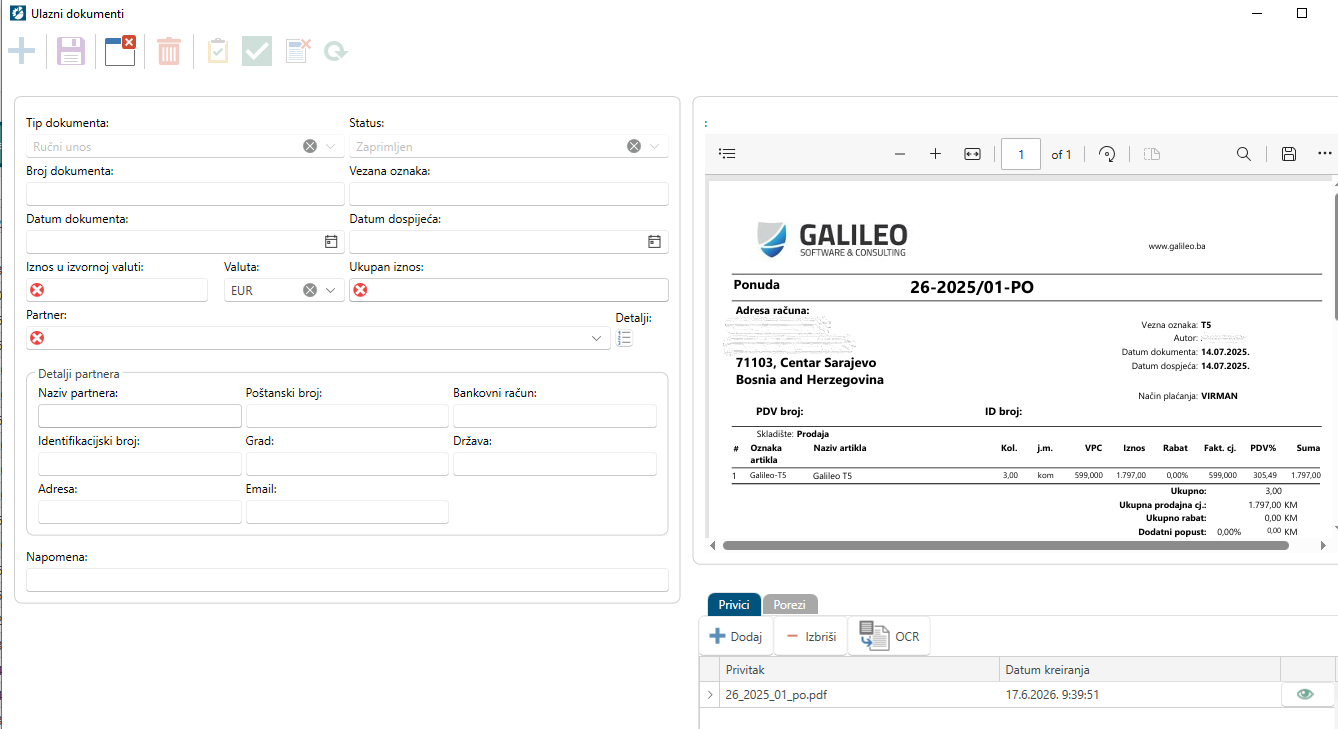The image size is (1338, 729).
Task: Open Datum dospijeća calendar picker
Action: 654,242
